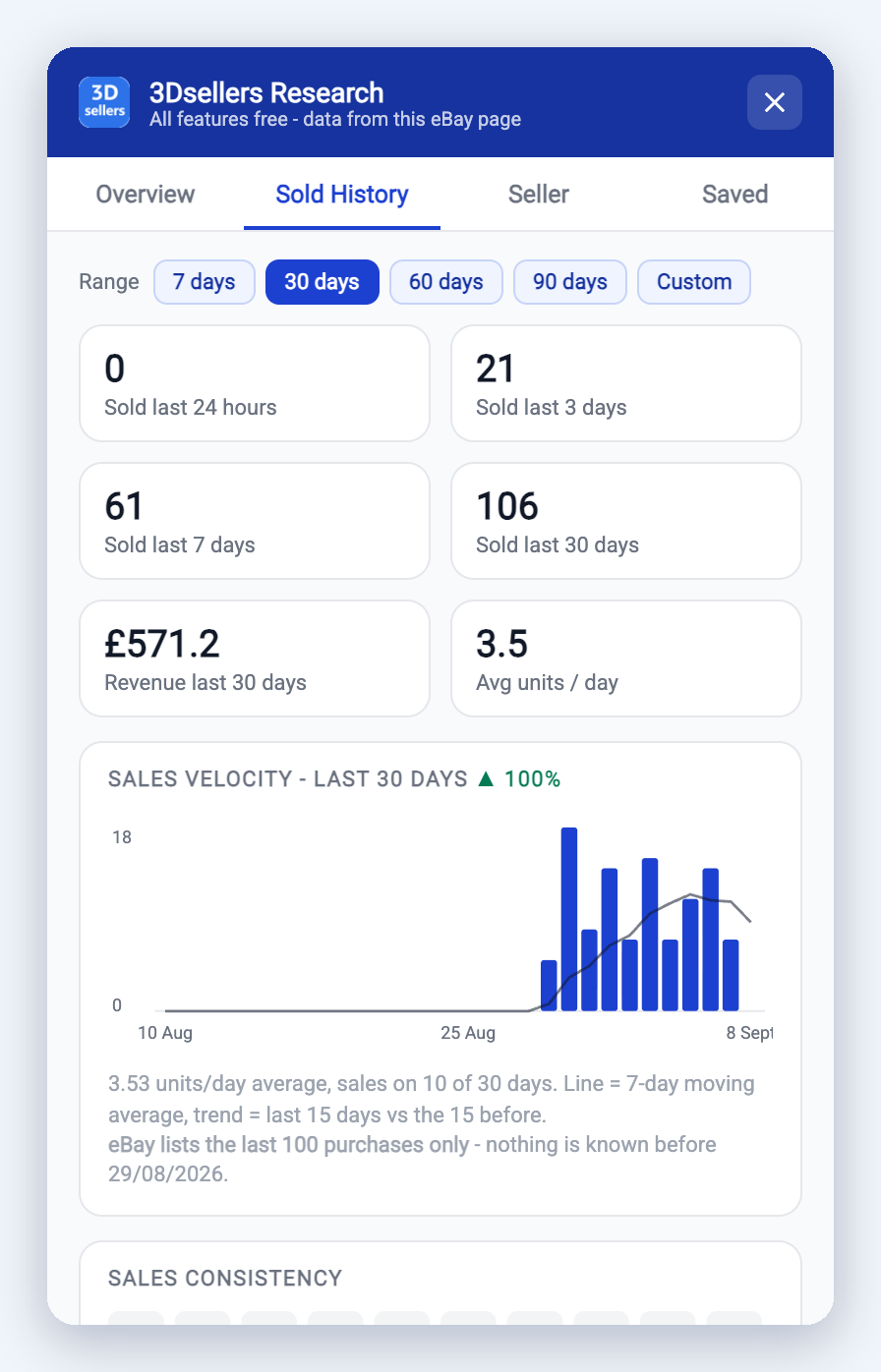Click the Range label
This screenshot has height=1372, width=881.
109,282
